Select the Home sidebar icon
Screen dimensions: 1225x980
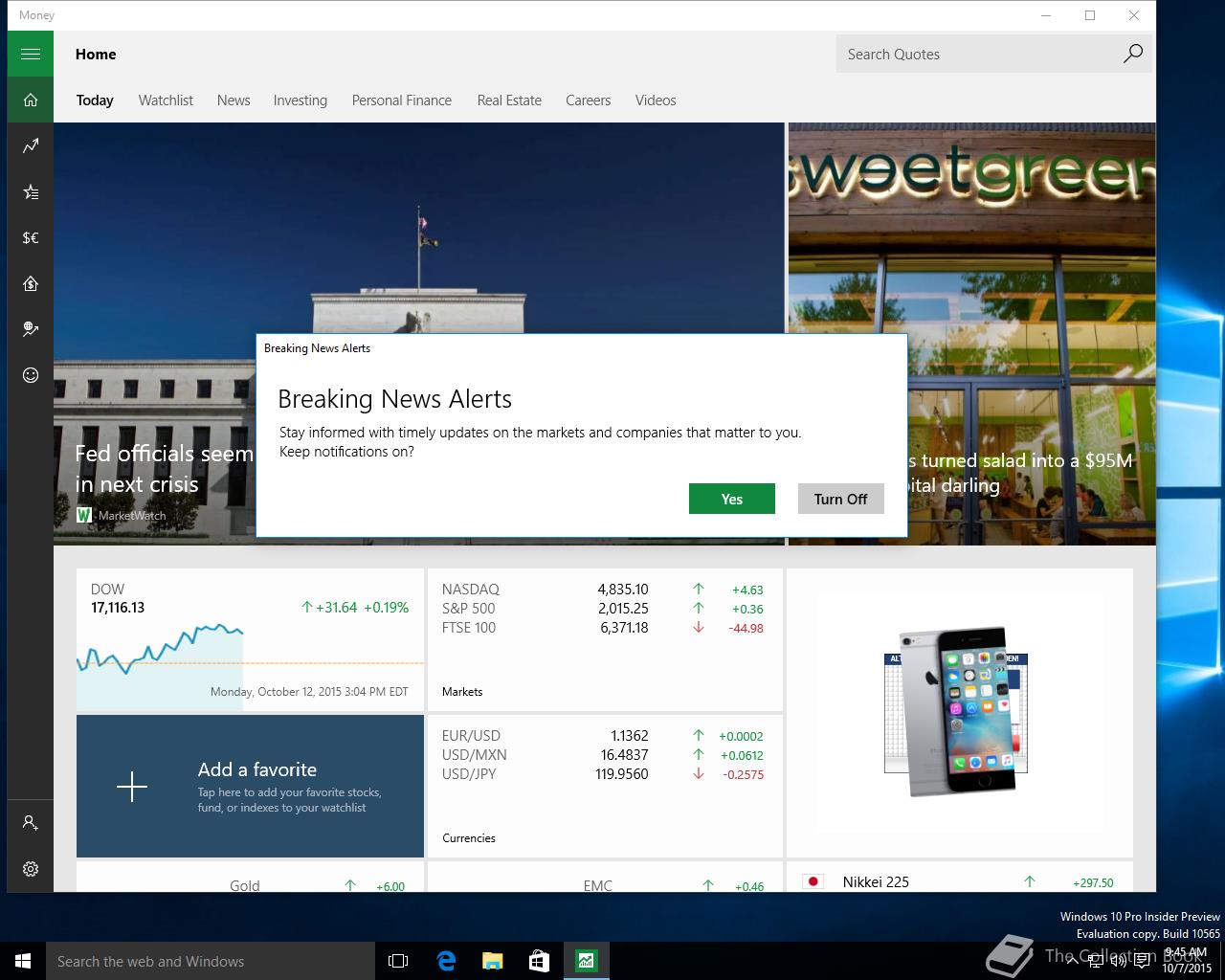point(31,100)
